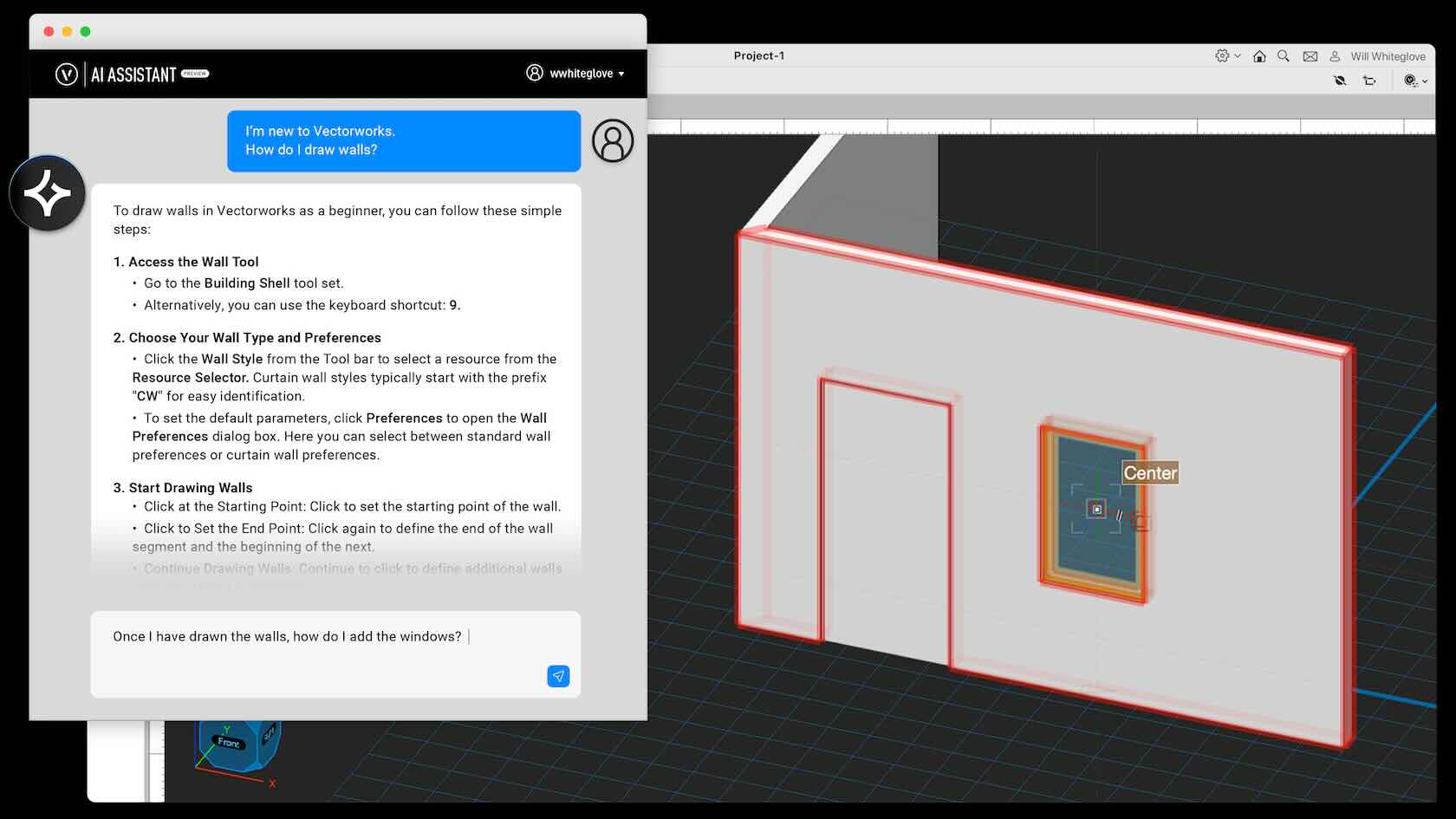Click the message input field in AI Assistant
1456x819 pixels.
(335, 654)
